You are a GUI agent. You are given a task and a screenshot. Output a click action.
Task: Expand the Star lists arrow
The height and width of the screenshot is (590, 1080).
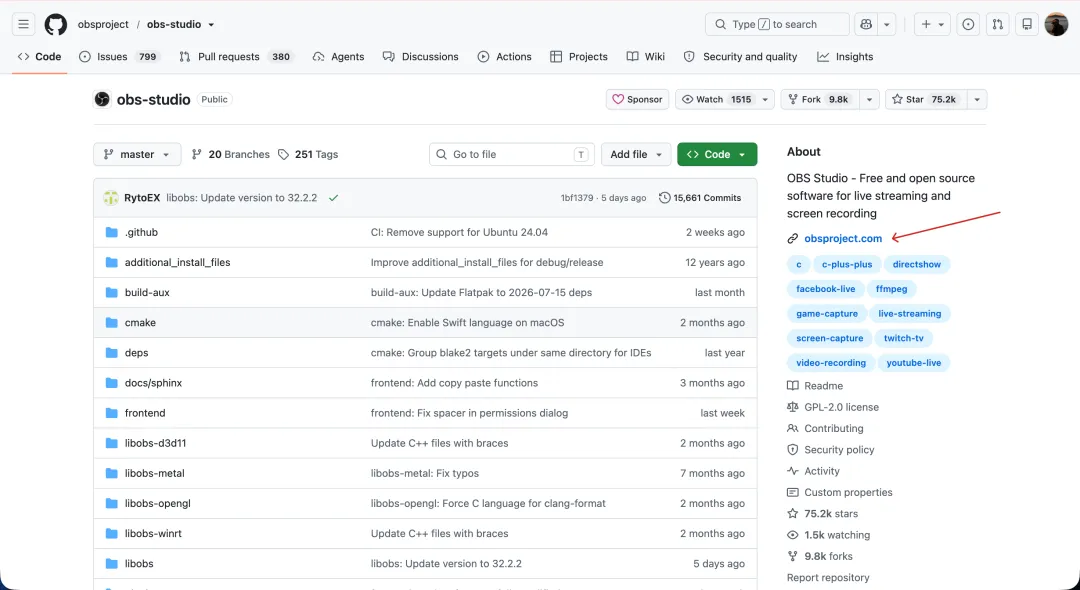point(977,99)
